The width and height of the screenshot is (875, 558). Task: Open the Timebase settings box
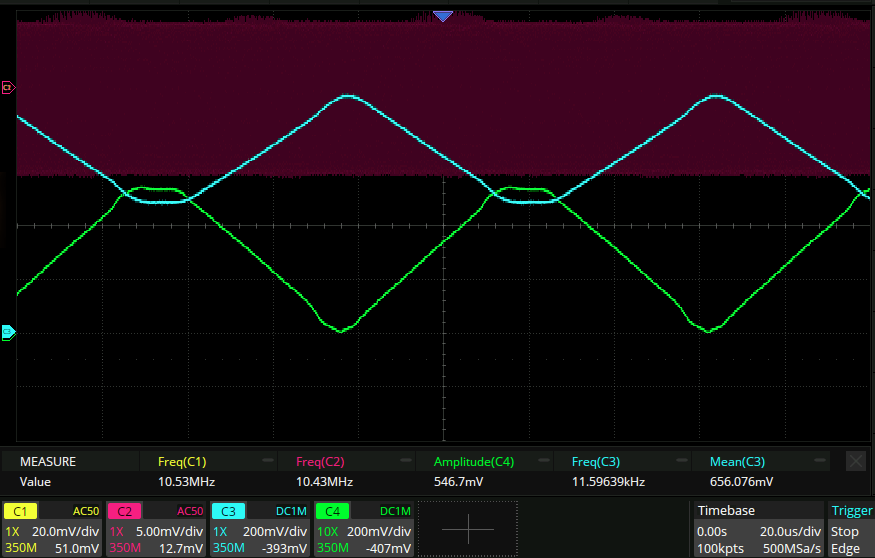(x=760, y=529)
